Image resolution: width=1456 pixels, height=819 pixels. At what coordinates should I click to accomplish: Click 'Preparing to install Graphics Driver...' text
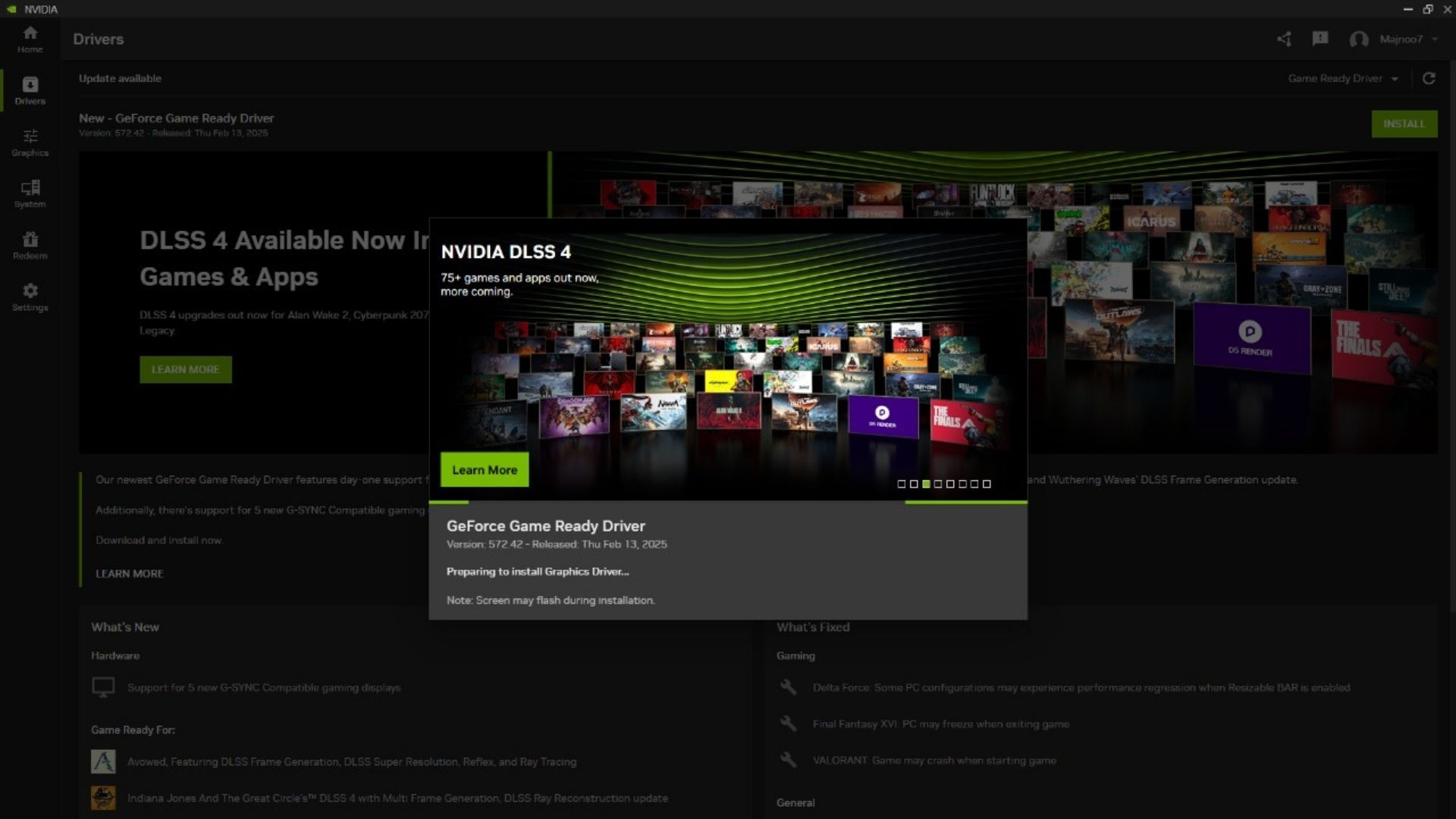(538, 572)
